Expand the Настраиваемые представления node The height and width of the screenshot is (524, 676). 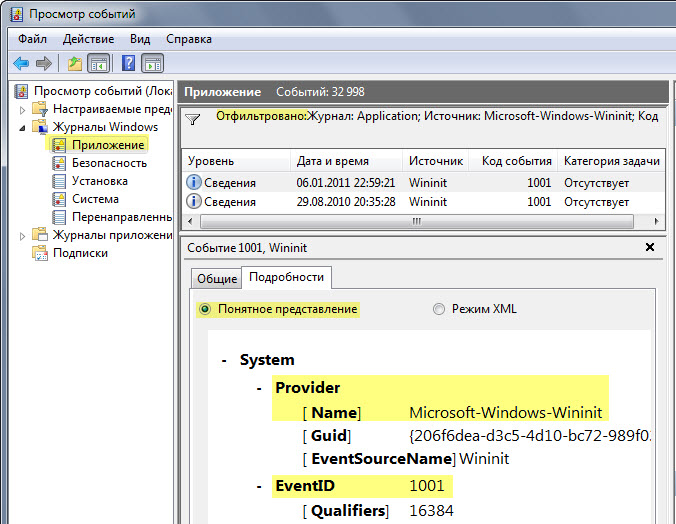pyautogui.click(x=23, y=109)
